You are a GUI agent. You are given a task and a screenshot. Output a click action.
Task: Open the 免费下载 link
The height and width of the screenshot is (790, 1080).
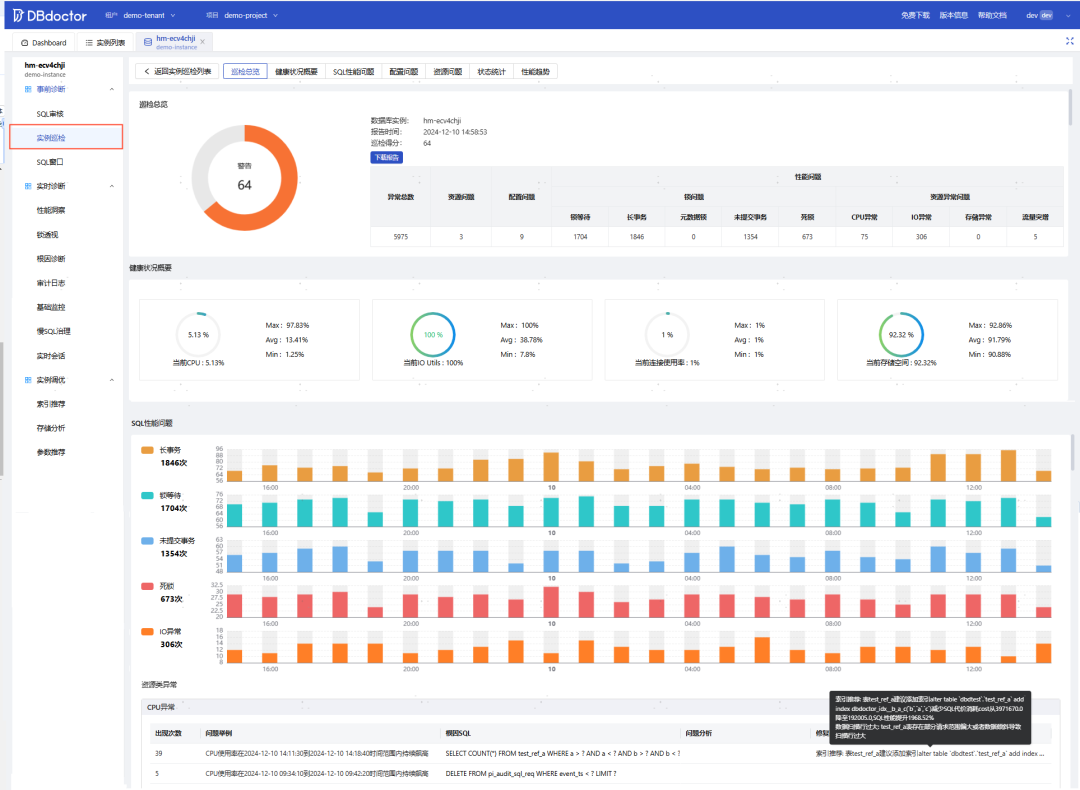tap(915, 15)
